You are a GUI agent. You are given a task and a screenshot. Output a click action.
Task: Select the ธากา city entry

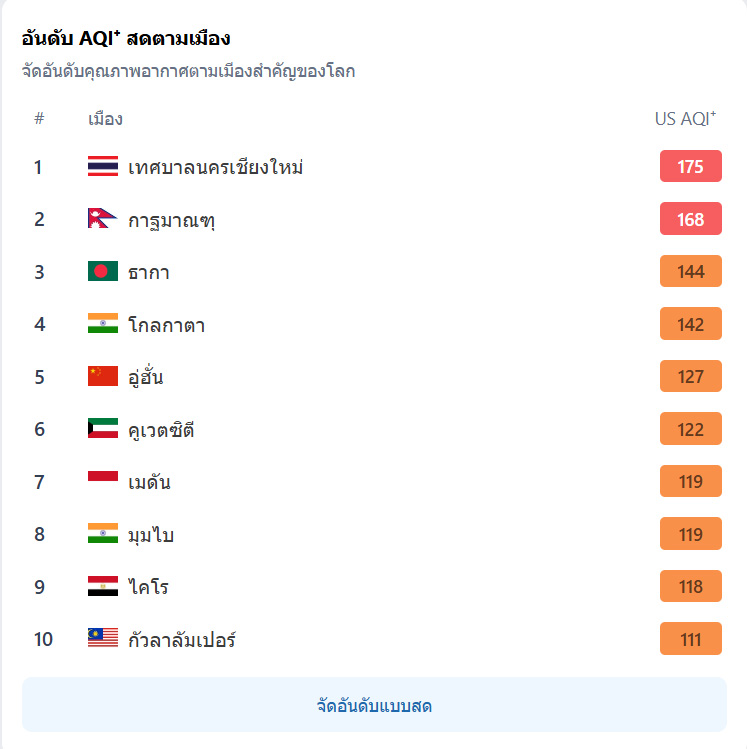[x=149, y=272]
